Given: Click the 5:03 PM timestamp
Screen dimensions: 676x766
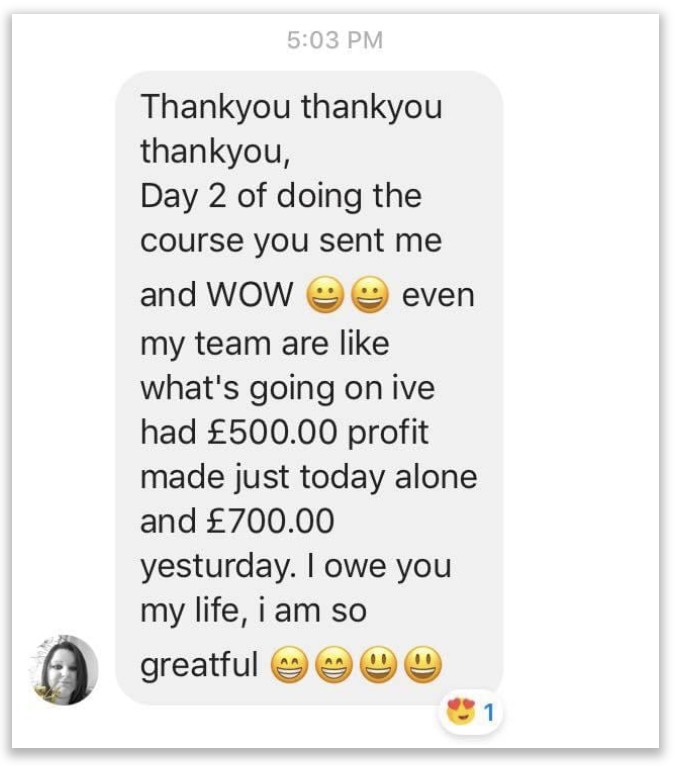Looking at the screenshot, I should [x=334, y=41].
